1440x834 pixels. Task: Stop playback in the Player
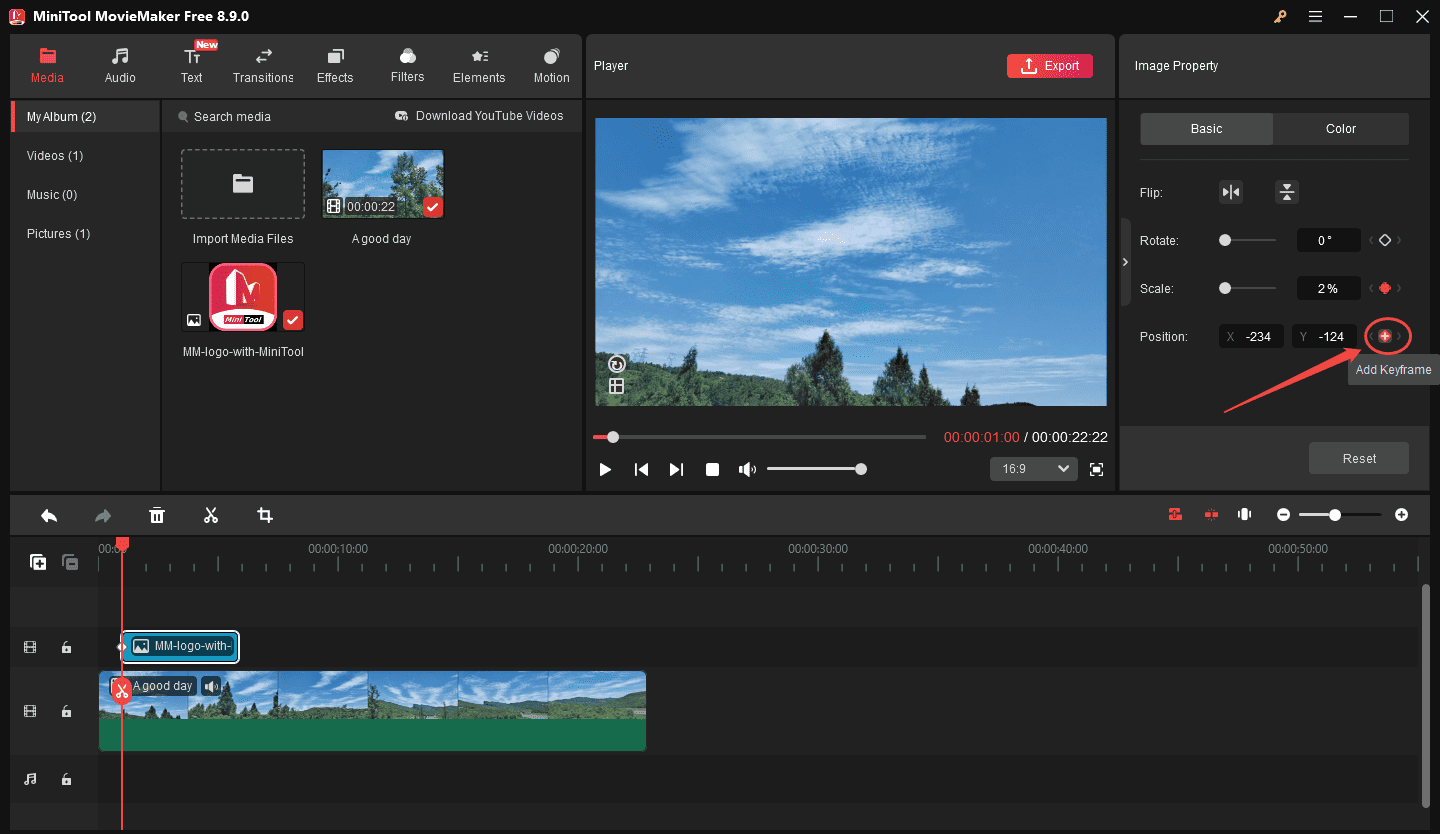click(712, 469)
